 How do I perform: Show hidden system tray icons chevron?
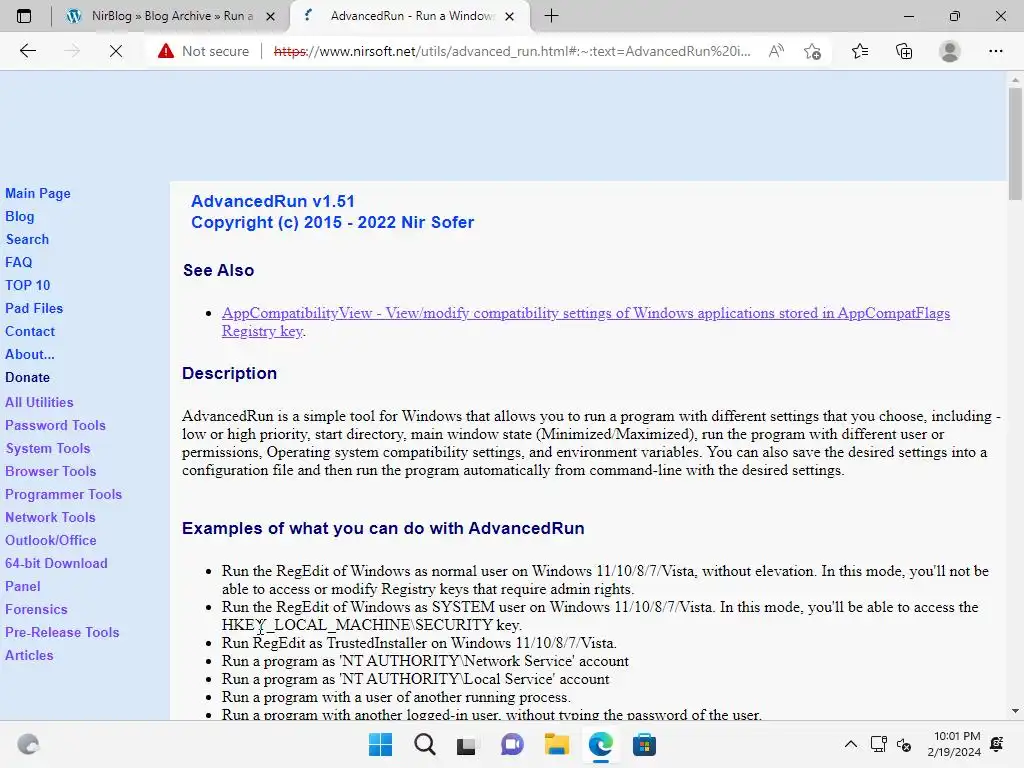pyautogui.click(x=850, y=744)
